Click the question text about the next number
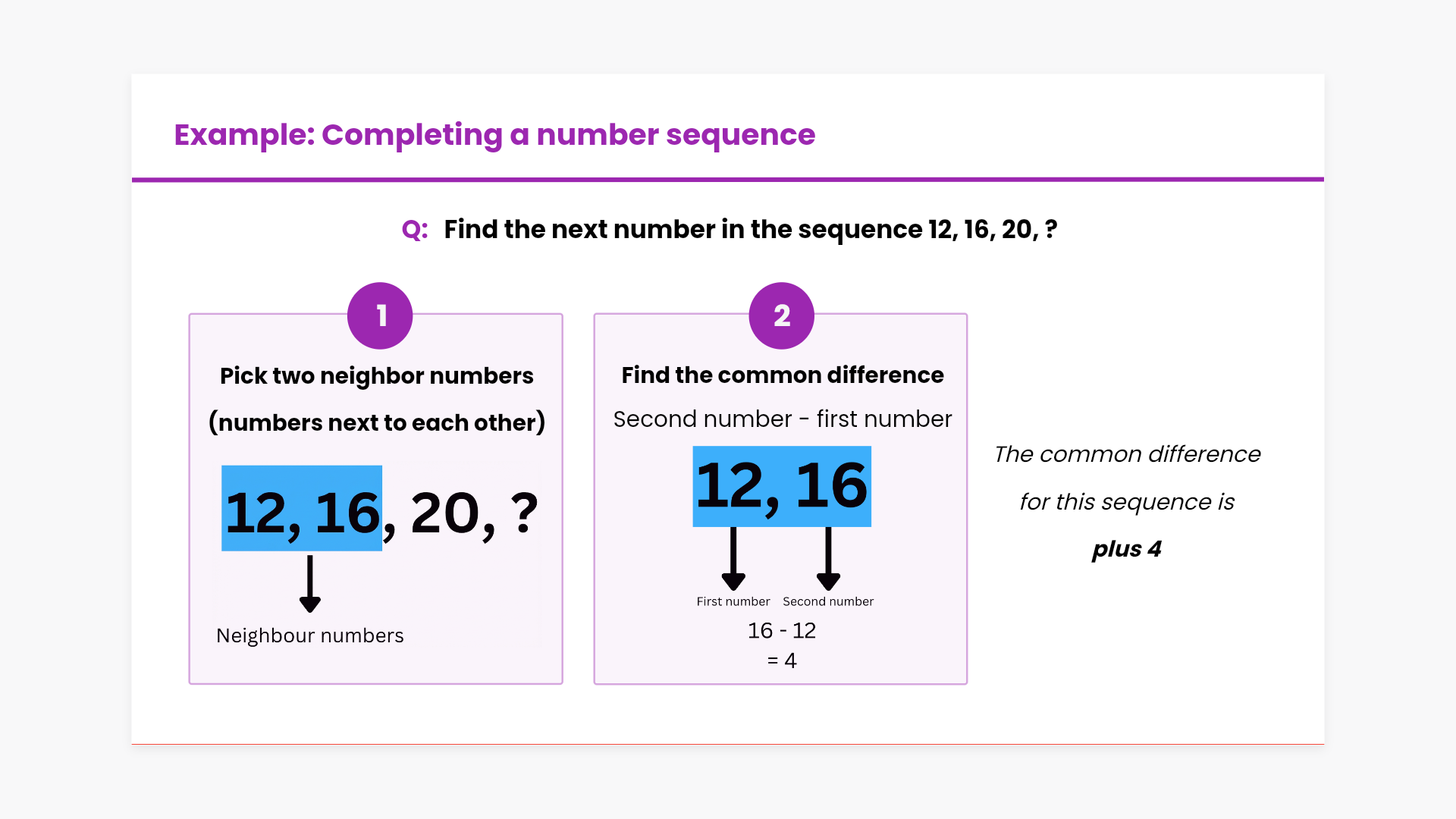Viewport: 1456px width, 819px height. 750,230
